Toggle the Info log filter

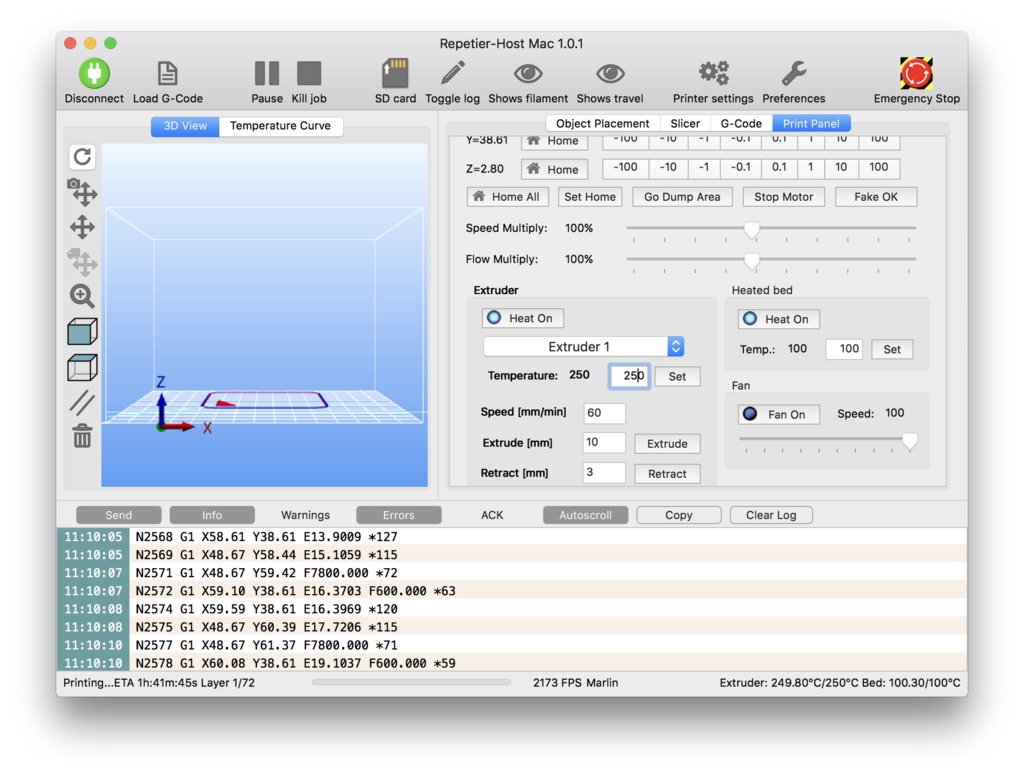click(212, 515)
